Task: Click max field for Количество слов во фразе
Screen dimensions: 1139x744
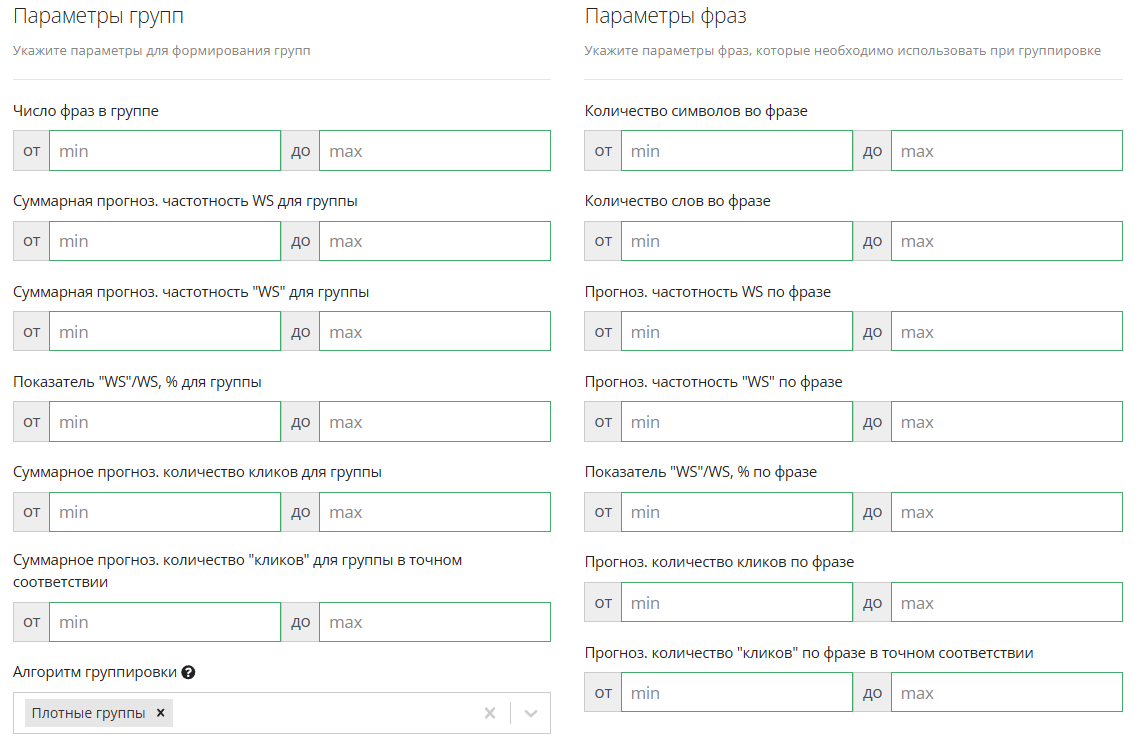Action: [x=1006, y=241]
